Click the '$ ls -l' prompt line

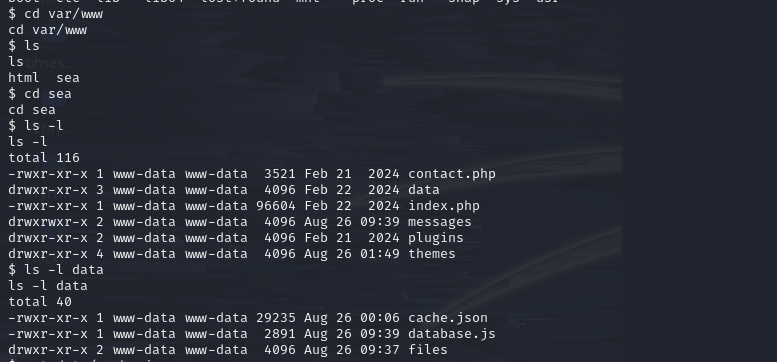click(36, 126)
